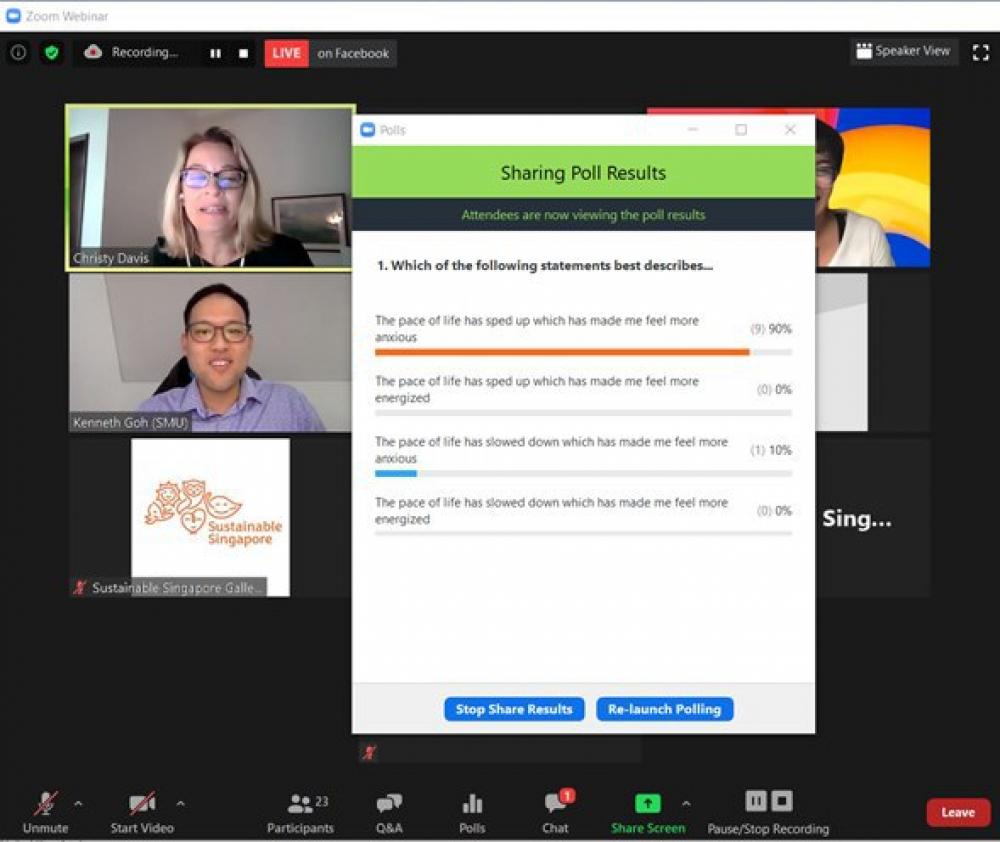Click the blue 10% poll result bar
1000x842 pixels.
pos(396,473)
